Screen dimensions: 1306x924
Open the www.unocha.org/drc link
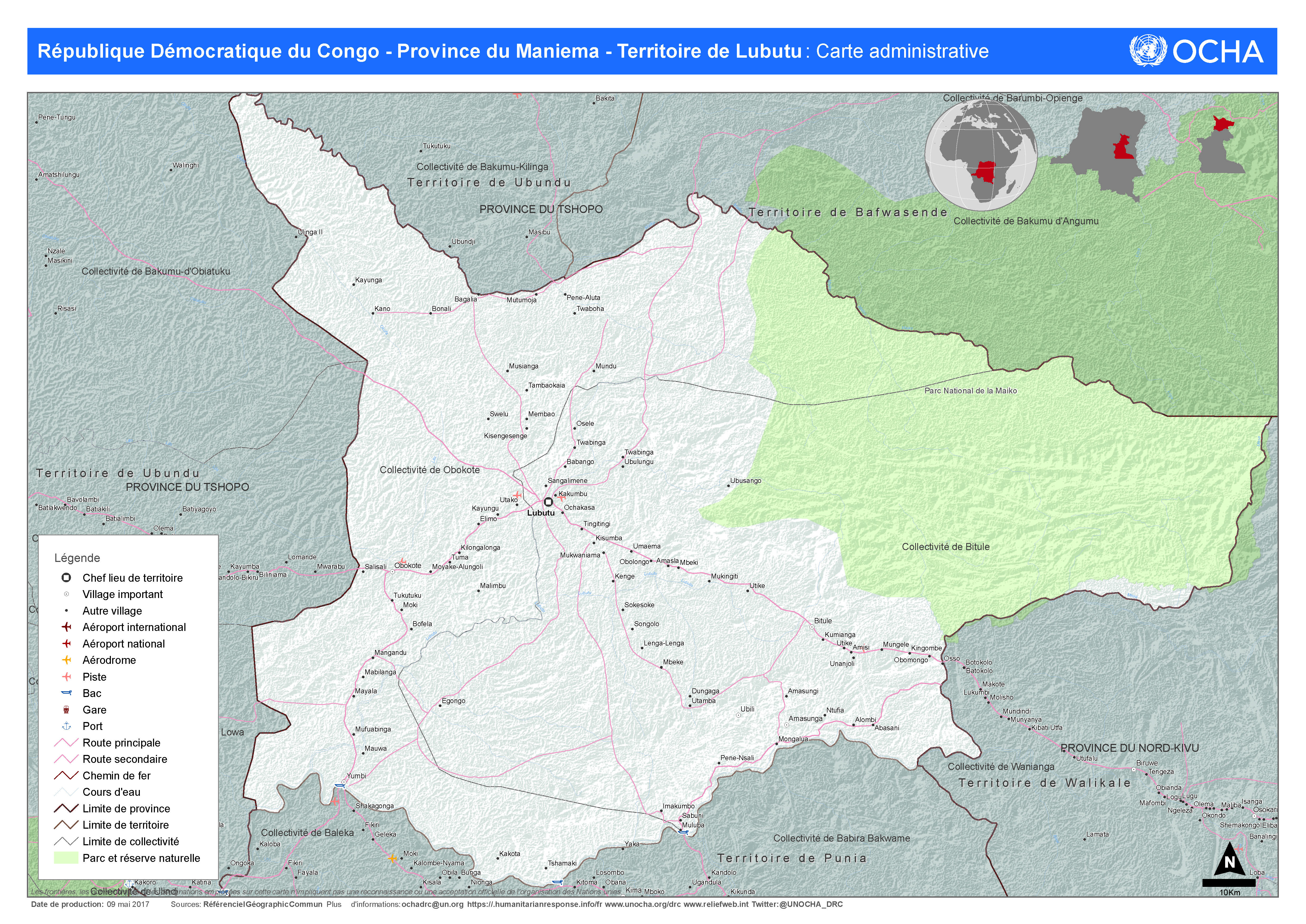coord(643,904)
